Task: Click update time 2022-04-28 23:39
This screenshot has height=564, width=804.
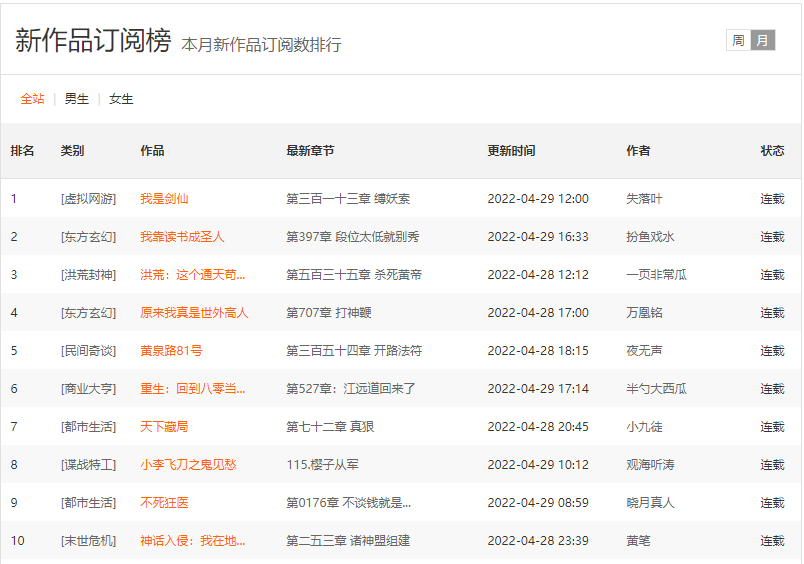Action: (538, 540)
